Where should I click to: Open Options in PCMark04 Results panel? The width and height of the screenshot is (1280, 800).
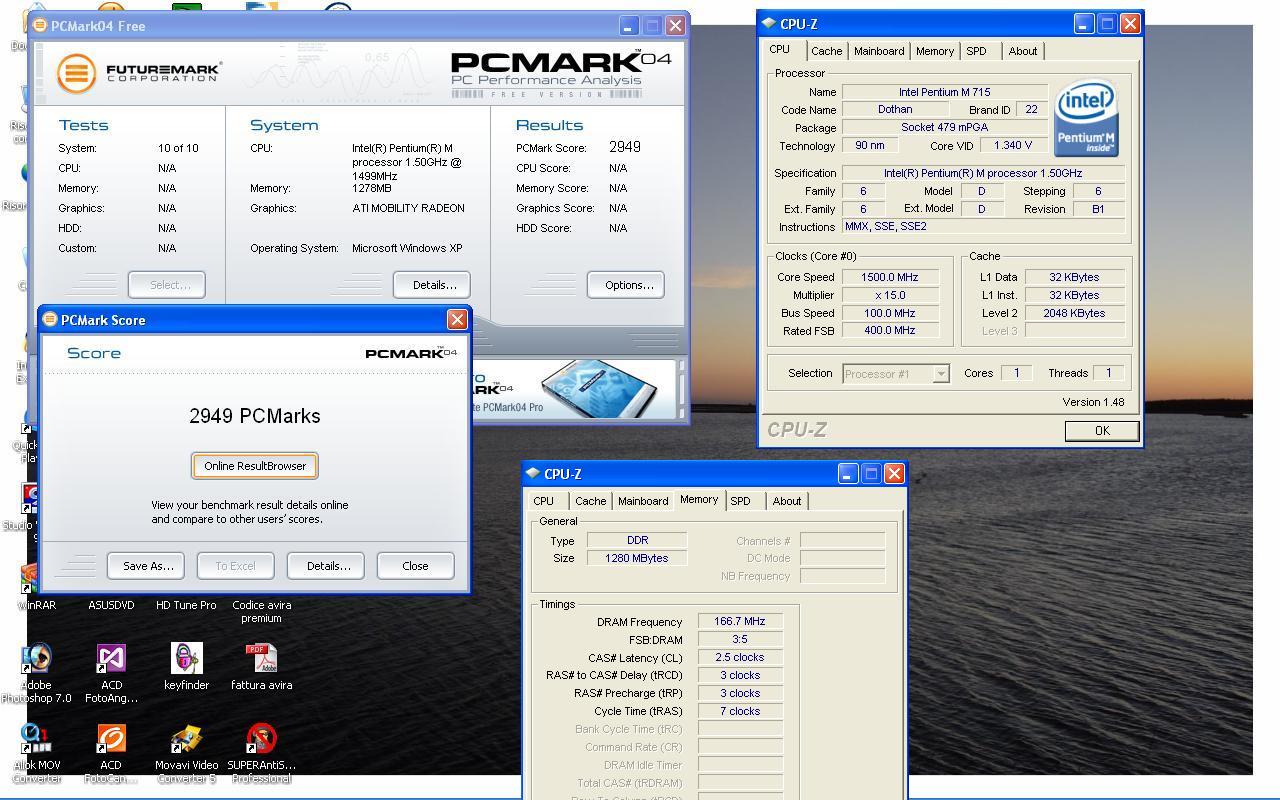pos(626,285)
